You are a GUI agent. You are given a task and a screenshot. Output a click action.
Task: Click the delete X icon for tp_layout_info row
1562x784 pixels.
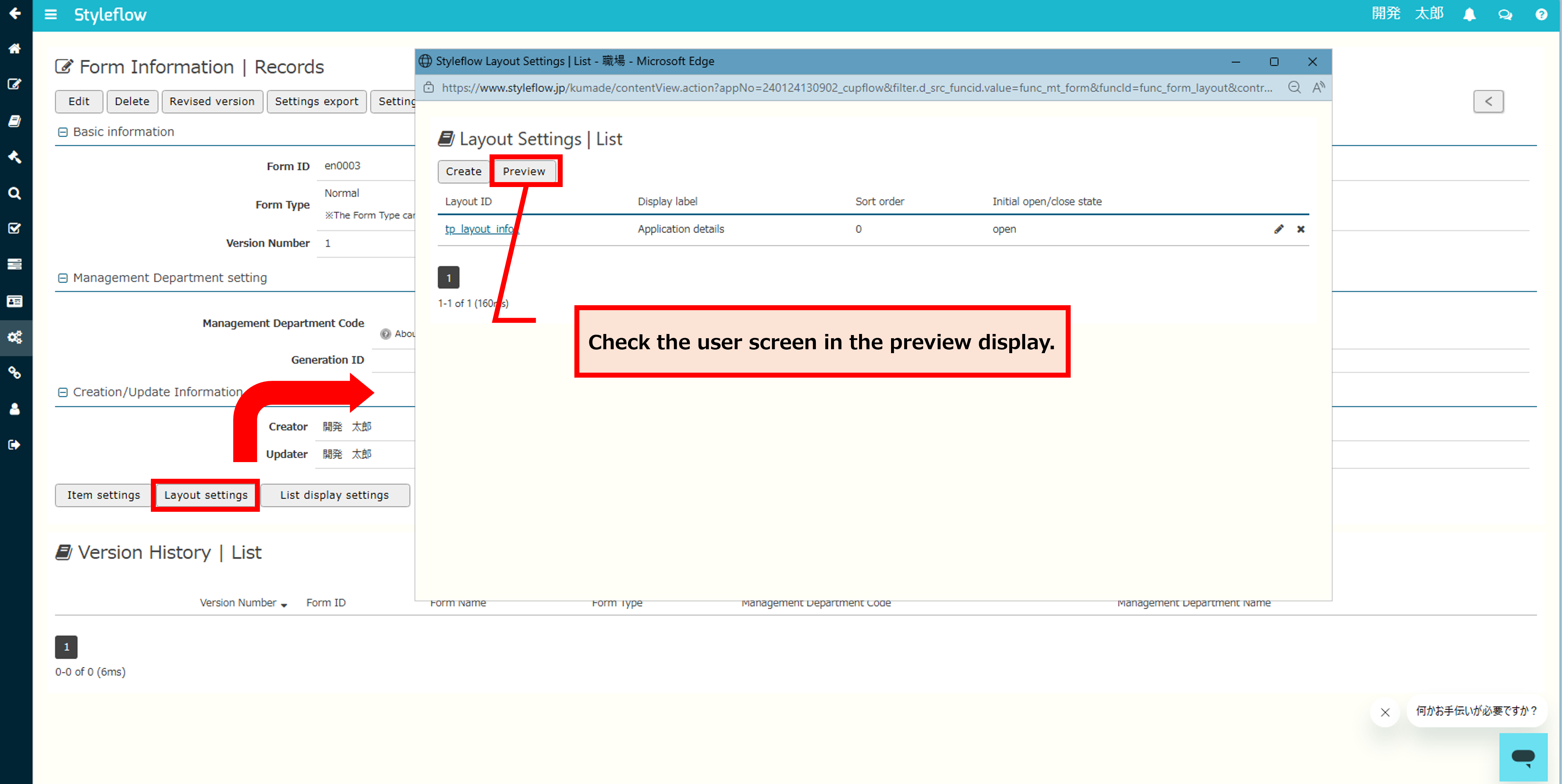tap(1301, 229)
